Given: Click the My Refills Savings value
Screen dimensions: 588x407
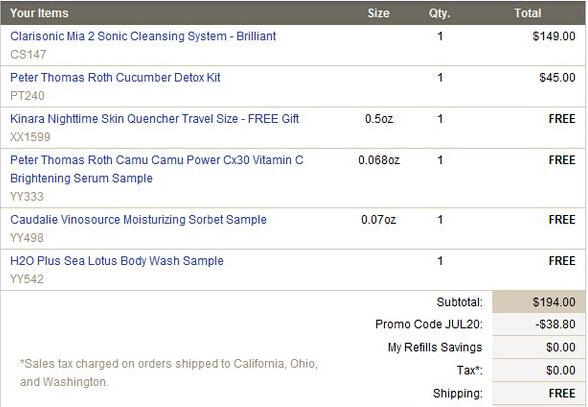Looking at the screenshot, I should [561, 347].
